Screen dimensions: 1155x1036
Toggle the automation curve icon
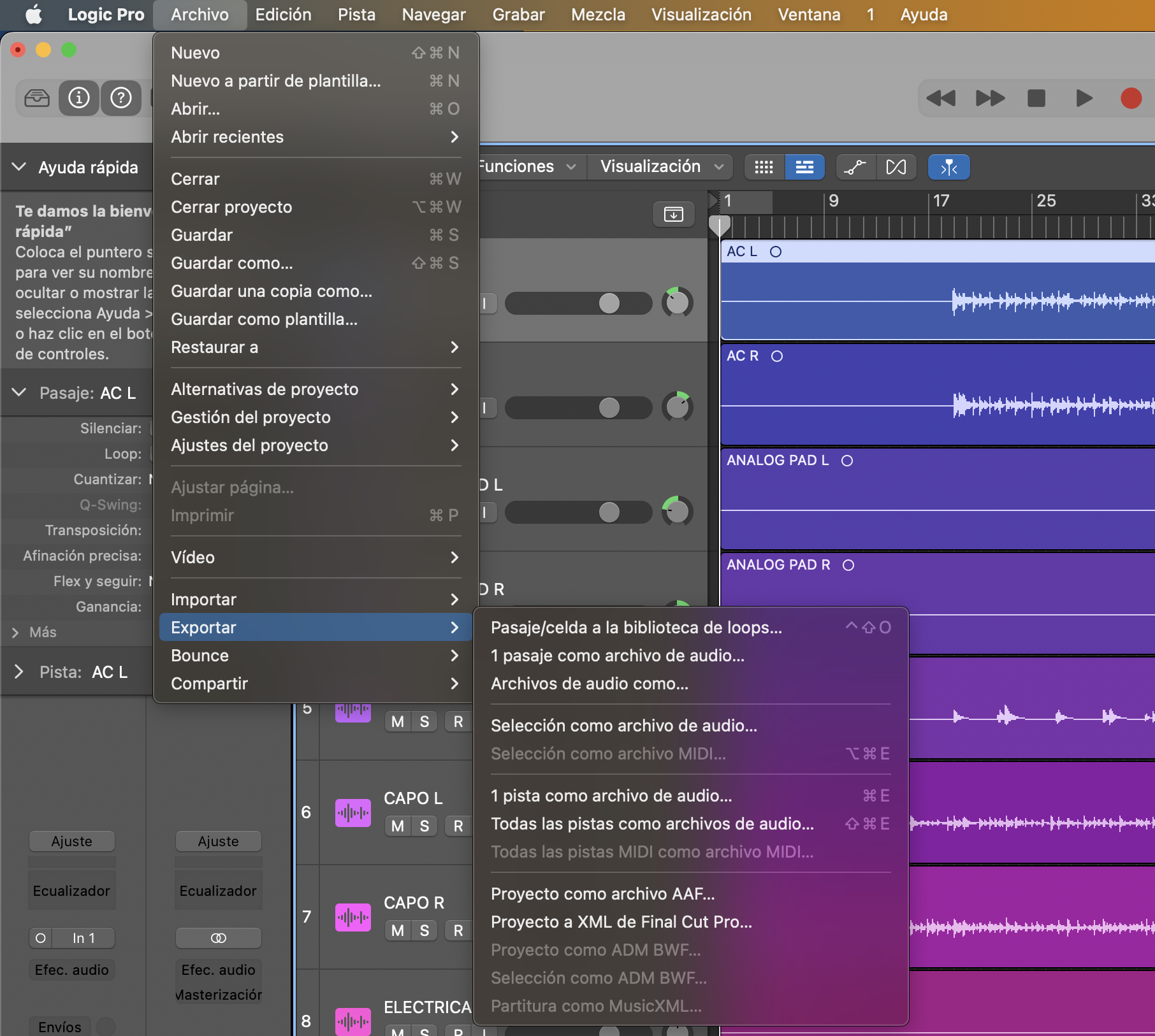point(855,167)
